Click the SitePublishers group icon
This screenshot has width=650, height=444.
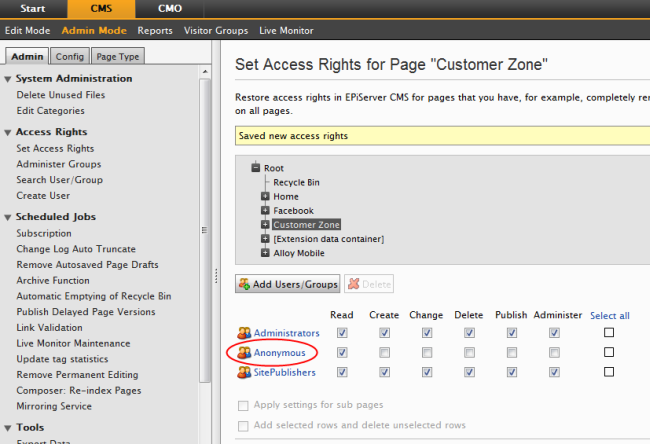coord(244,372)
